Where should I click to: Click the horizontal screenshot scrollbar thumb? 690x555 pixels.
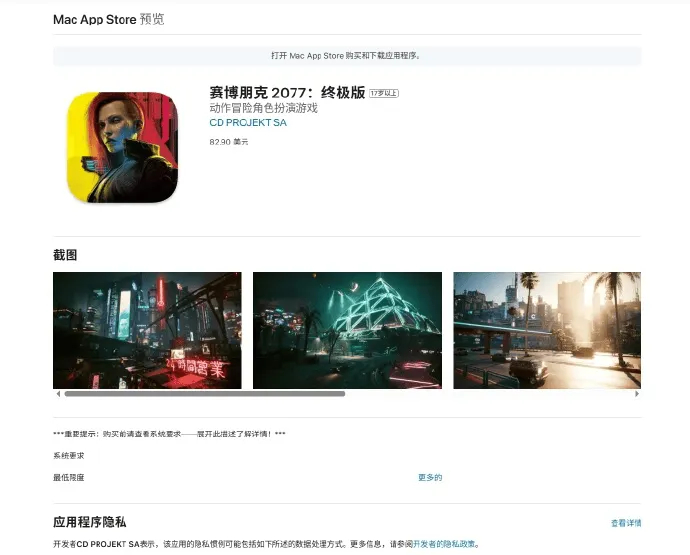point(205,394)
